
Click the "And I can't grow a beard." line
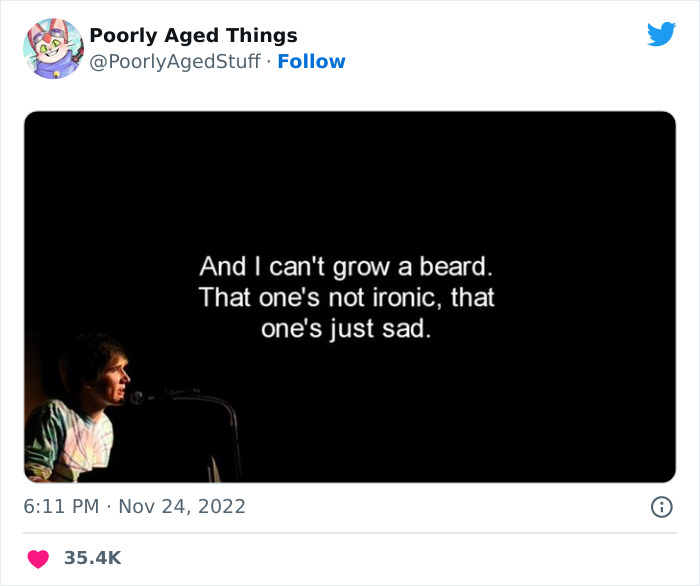pyautogui.click(x=347, y=267)
